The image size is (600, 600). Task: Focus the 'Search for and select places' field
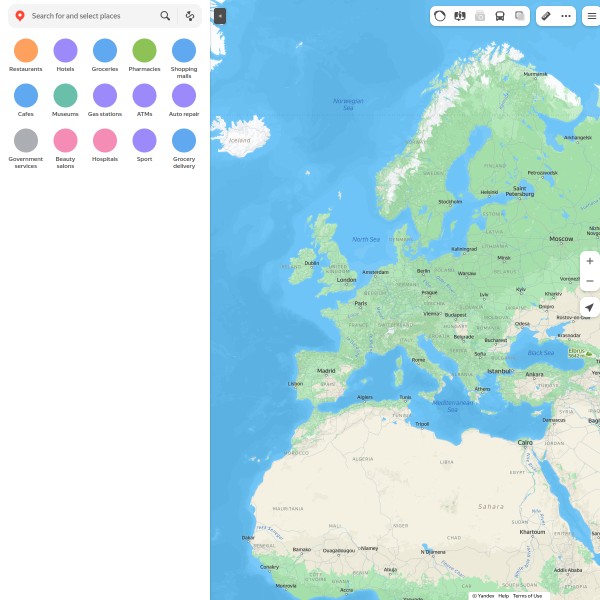tap(92, 16)
